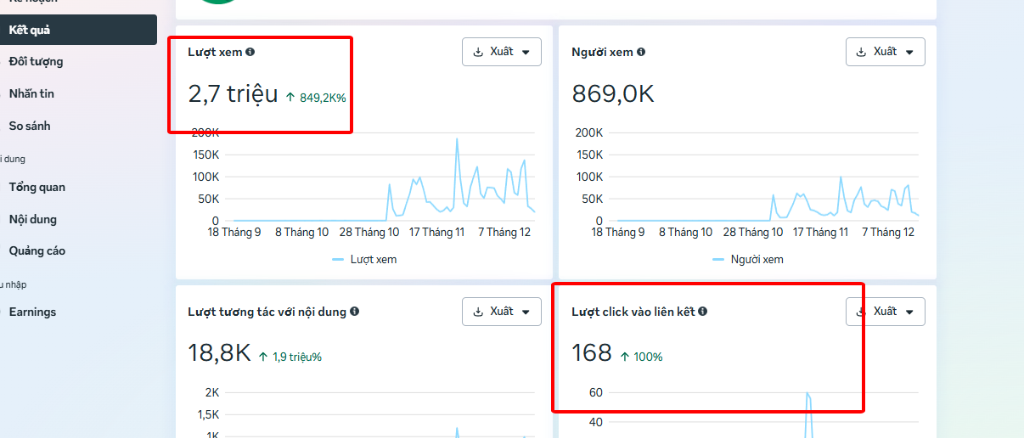Expand Xuất dropdown arrow in Lượt xem card
The width and height of the screenshot is (1024, 438).
coord(526,52)
